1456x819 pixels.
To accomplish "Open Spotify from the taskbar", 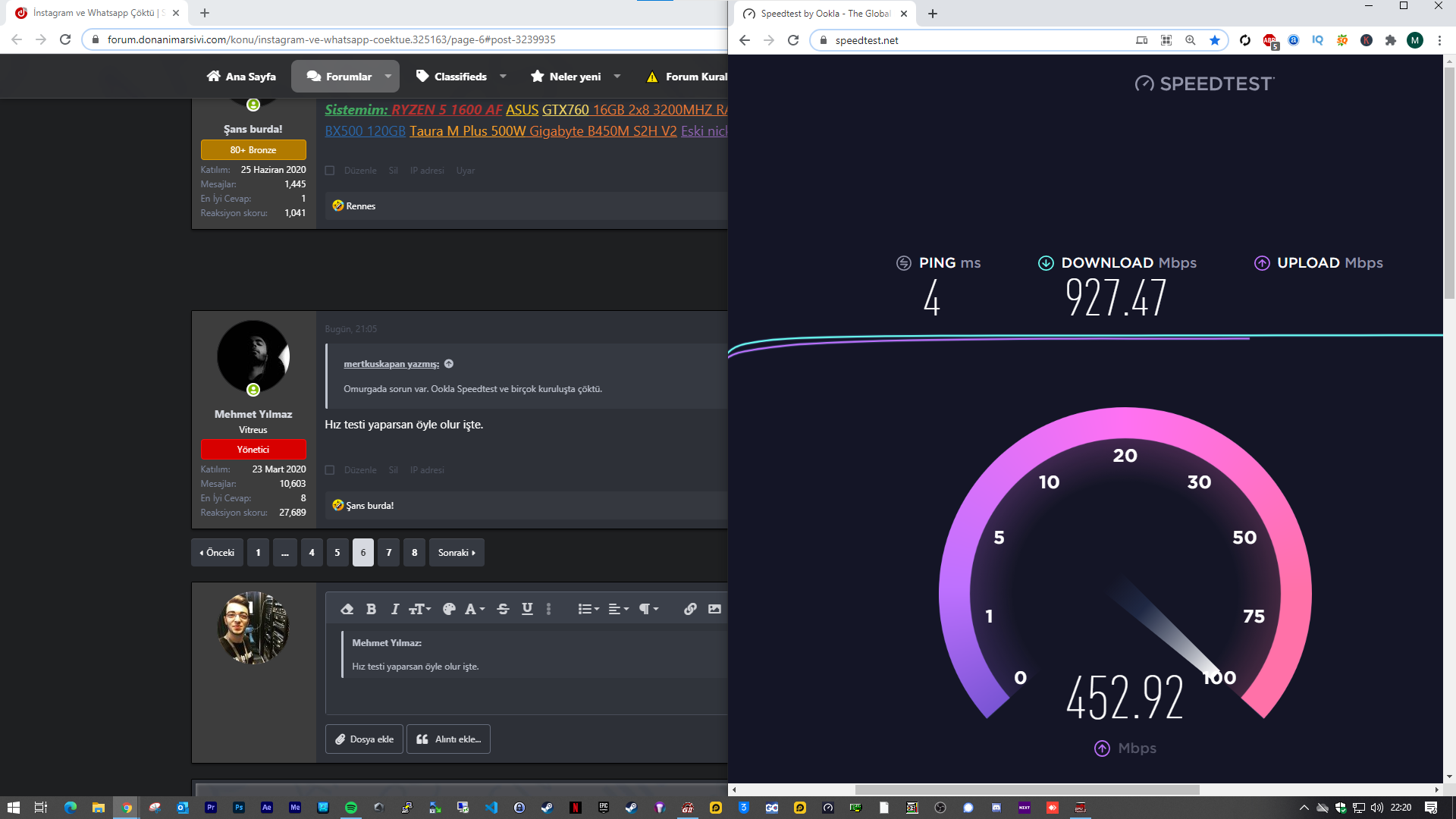I will 351,808.
